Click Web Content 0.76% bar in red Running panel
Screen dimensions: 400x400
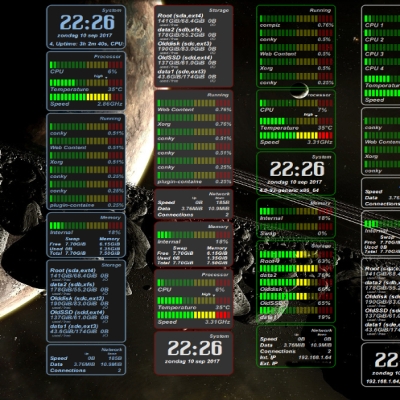point(194,103)
